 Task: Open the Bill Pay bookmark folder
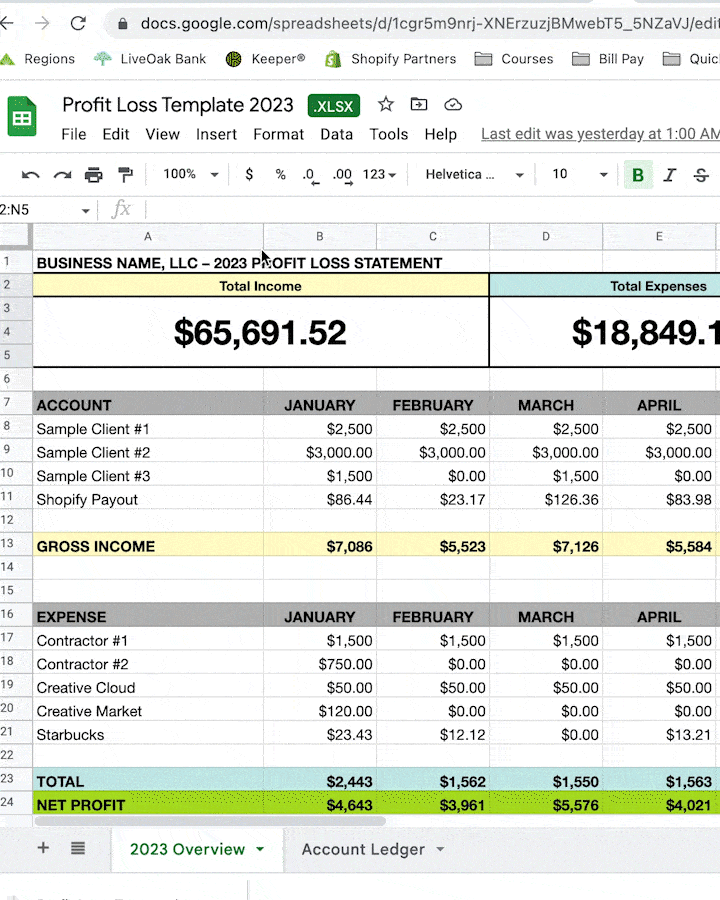[x=607, y=59]
